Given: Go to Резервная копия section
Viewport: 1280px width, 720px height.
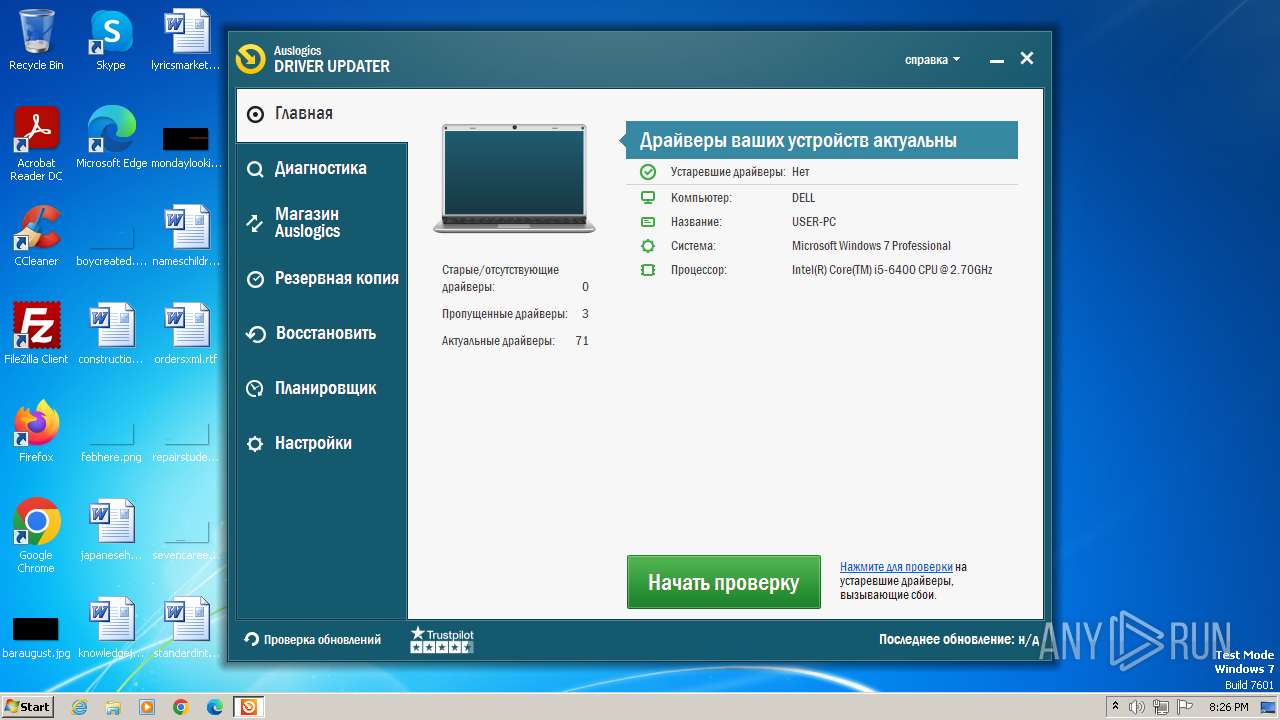Looking at the screenshot, I should point(322,278).
